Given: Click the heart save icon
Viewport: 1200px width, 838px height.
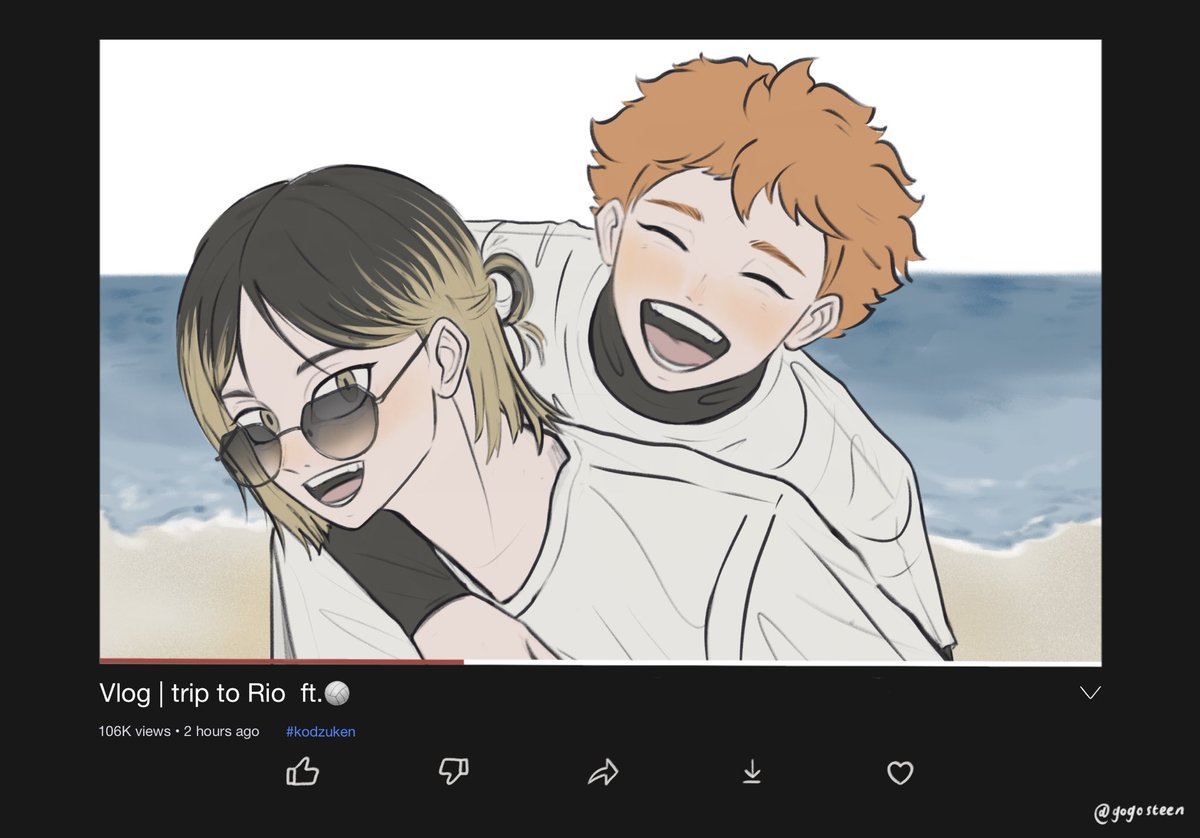Looking at the screenshot, I should click(x=901, y=772).
